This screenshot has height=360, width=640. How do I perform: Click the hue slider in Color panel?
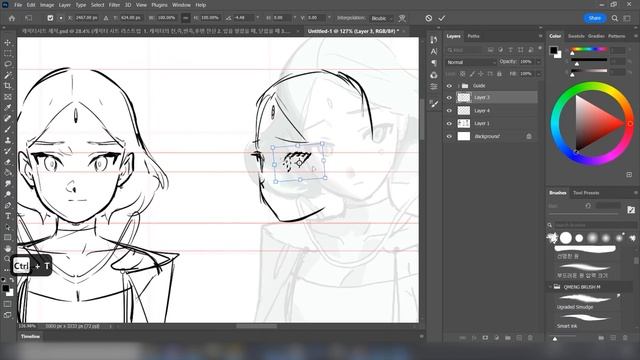(589, 49)
